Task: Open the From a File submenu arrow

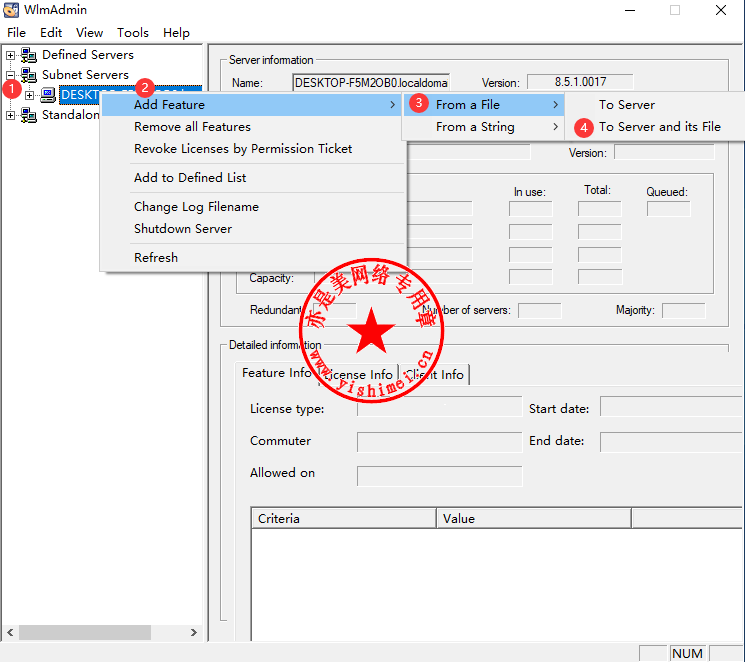Action: click(555, 105)
